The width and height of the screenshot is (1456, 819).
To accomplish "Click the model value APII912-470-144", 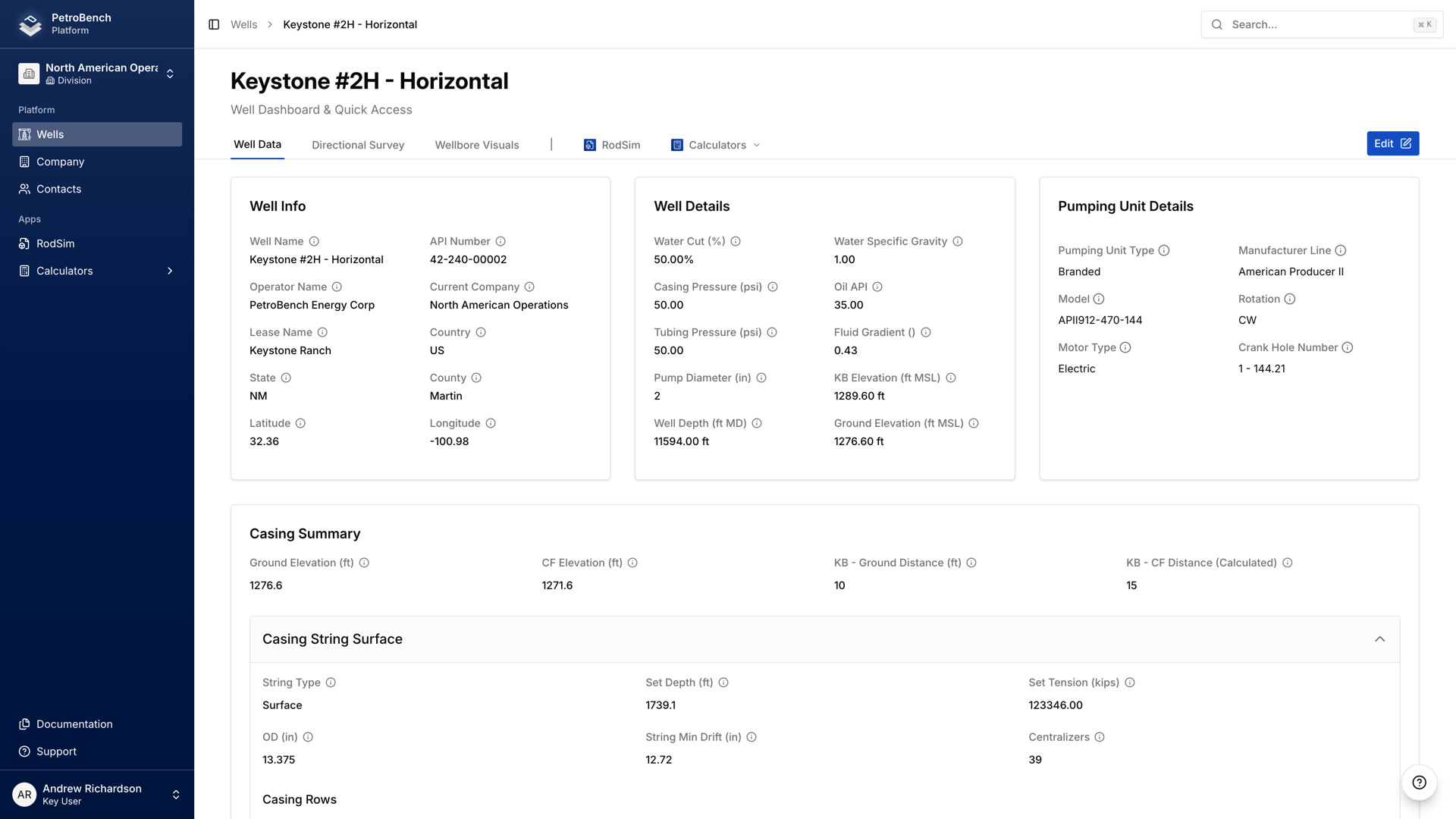I will 1100,320.
